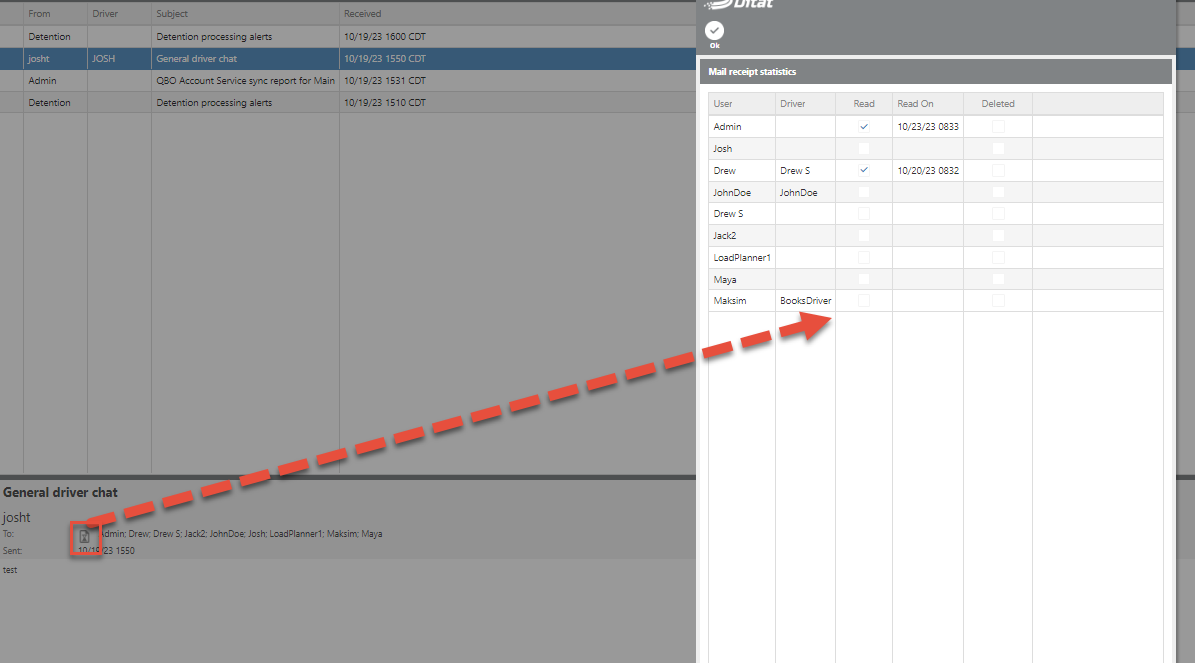The height and width of the screenshot is (663, 1195).
Task: Check Deleted checkbox for Admin
Action: (x=998, y=127)
